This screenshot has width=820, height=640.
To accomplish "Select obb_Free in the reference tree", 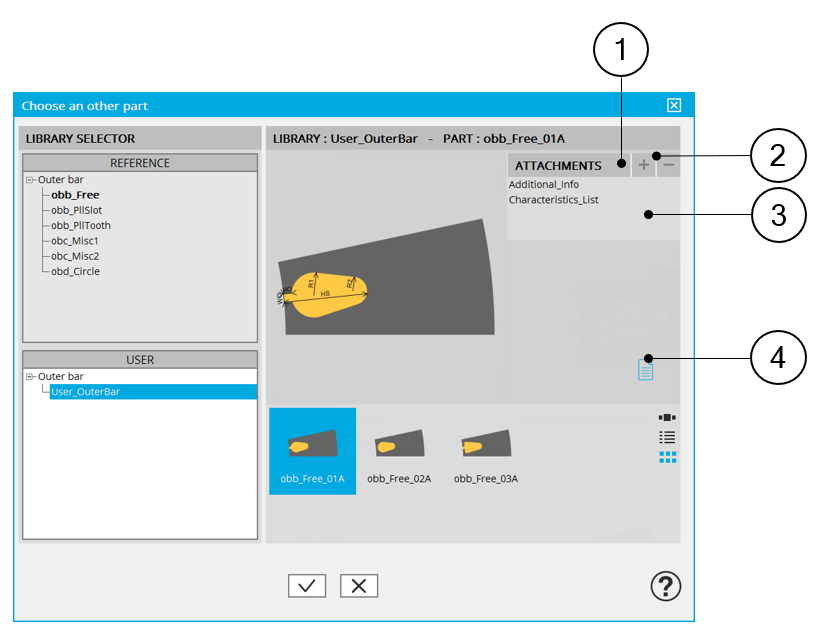I will click(x=75, y=195).
